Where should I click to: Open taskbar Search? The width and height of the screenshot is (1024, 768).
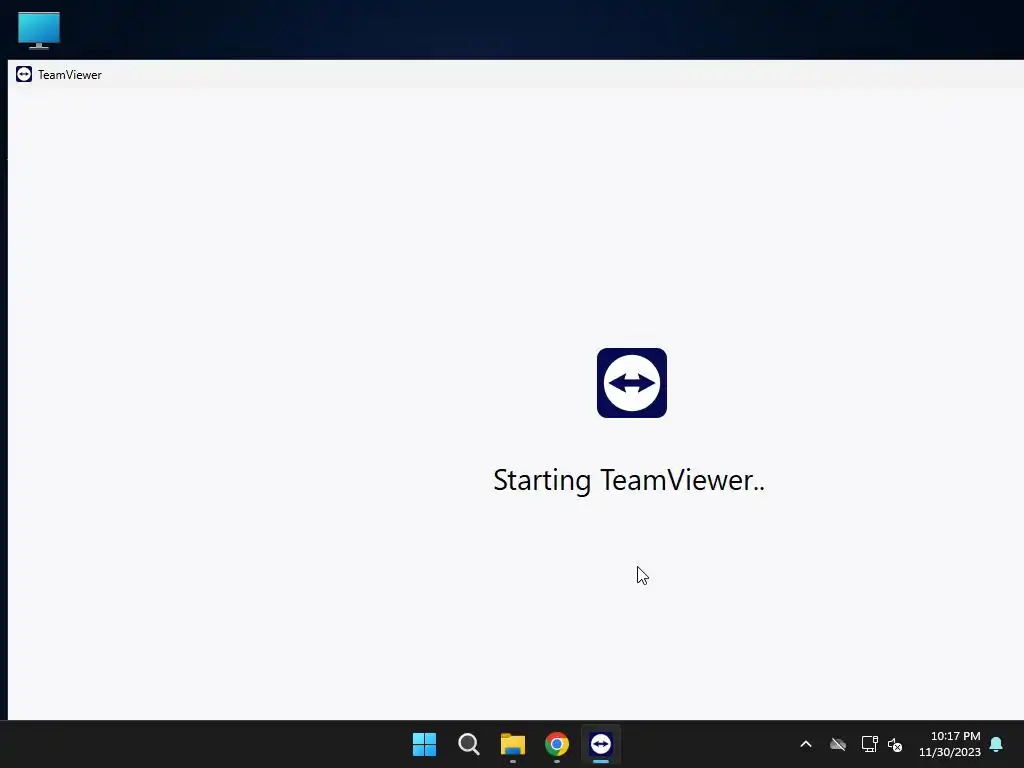[x=468, y=744]
